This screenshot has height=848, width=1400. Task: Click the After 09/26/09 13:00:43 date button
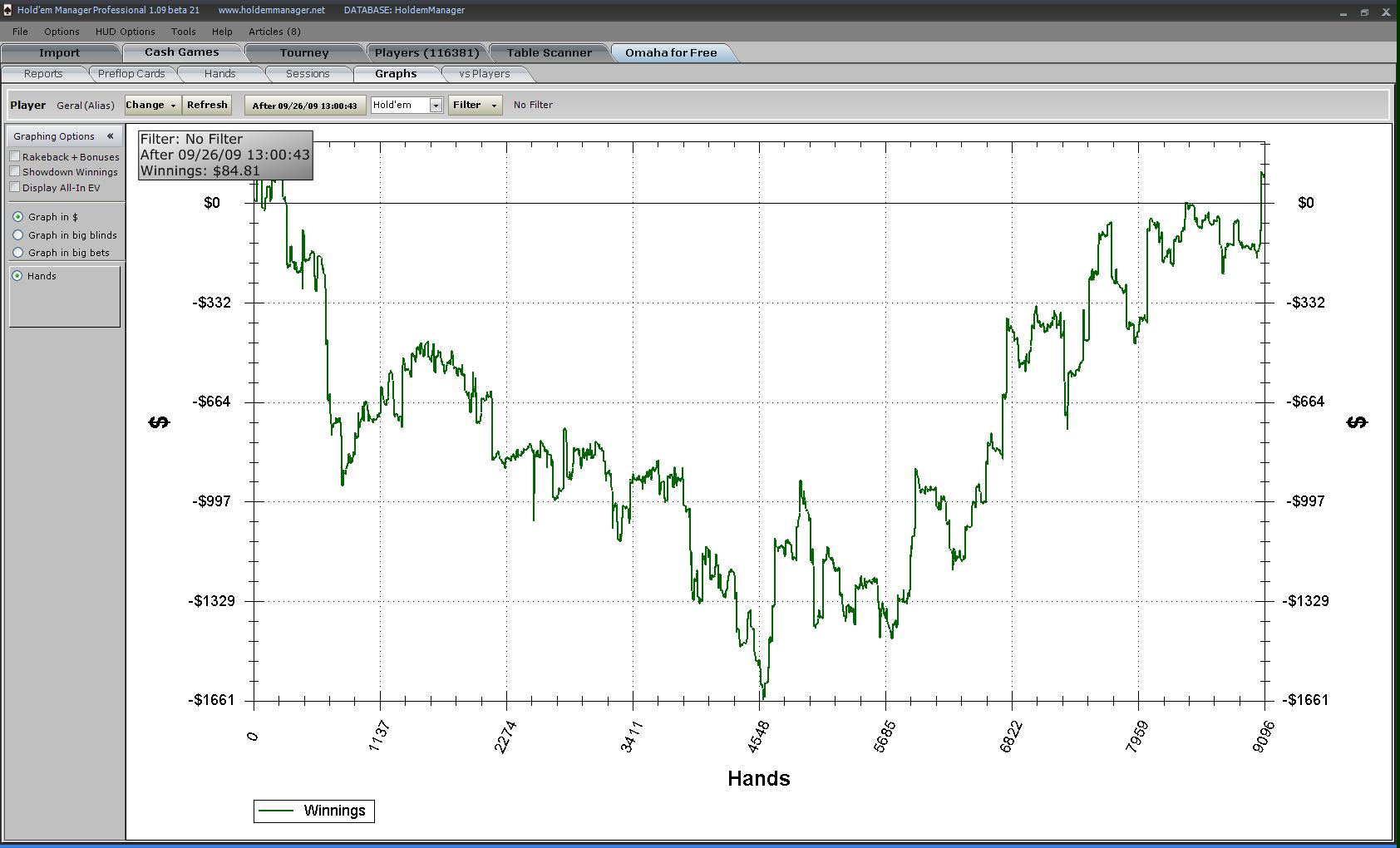click(305, 106)
